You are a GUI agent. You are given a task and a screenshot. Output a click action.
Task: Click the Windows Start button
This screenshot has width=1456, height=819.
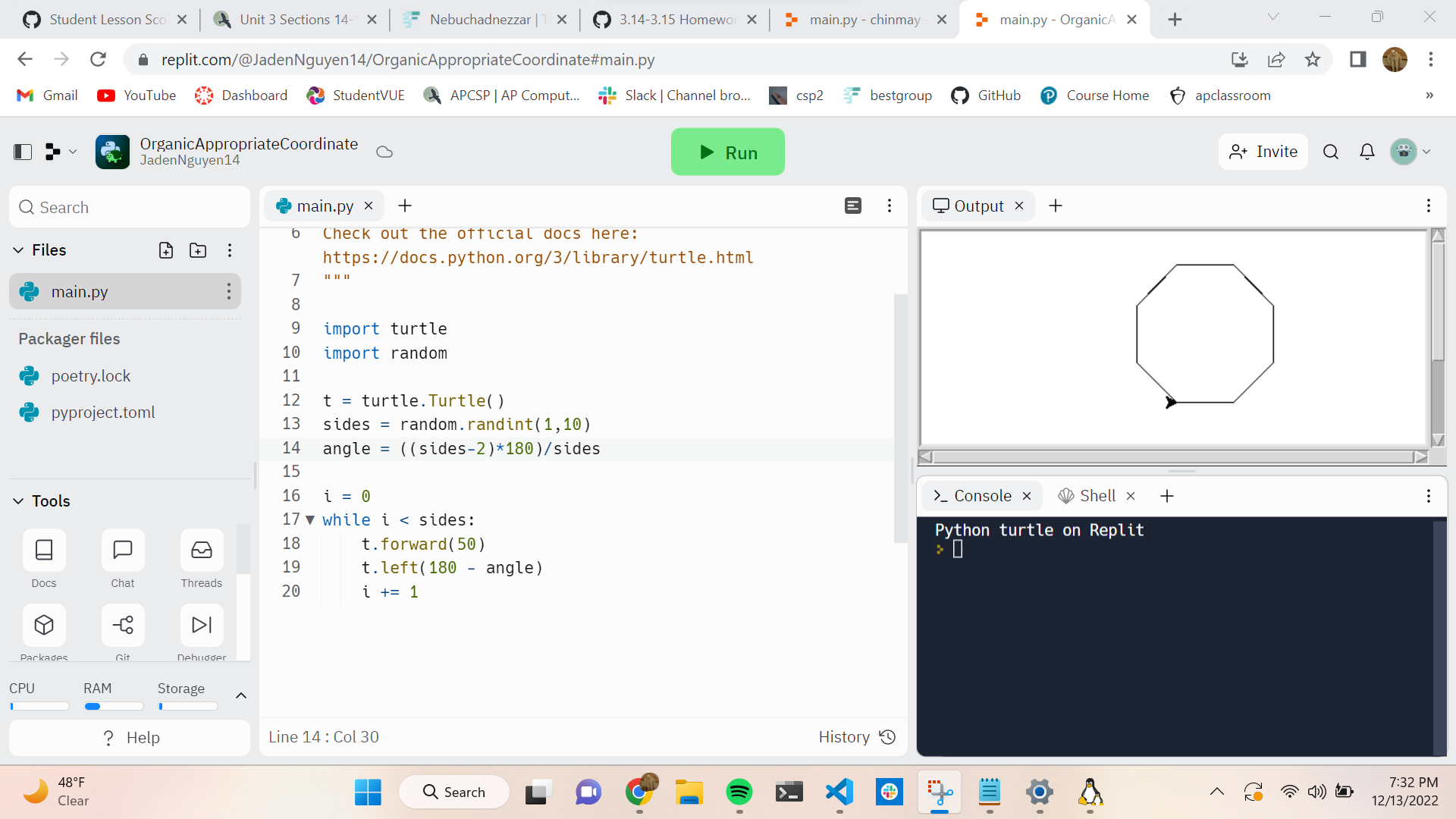click(368, 792)
